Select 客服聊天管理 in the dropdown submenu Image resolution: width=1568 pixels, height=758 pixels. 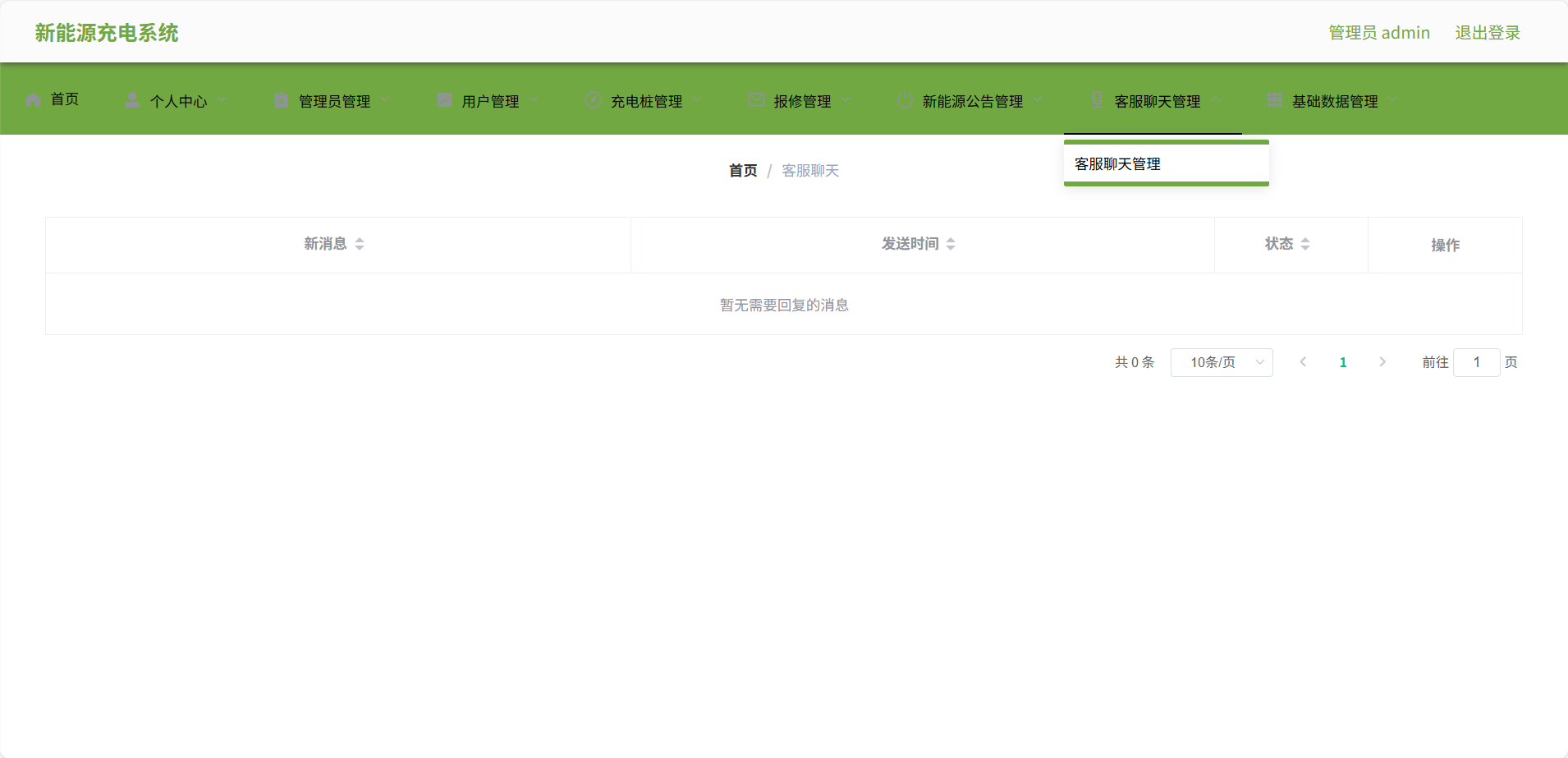[1167, 163]
